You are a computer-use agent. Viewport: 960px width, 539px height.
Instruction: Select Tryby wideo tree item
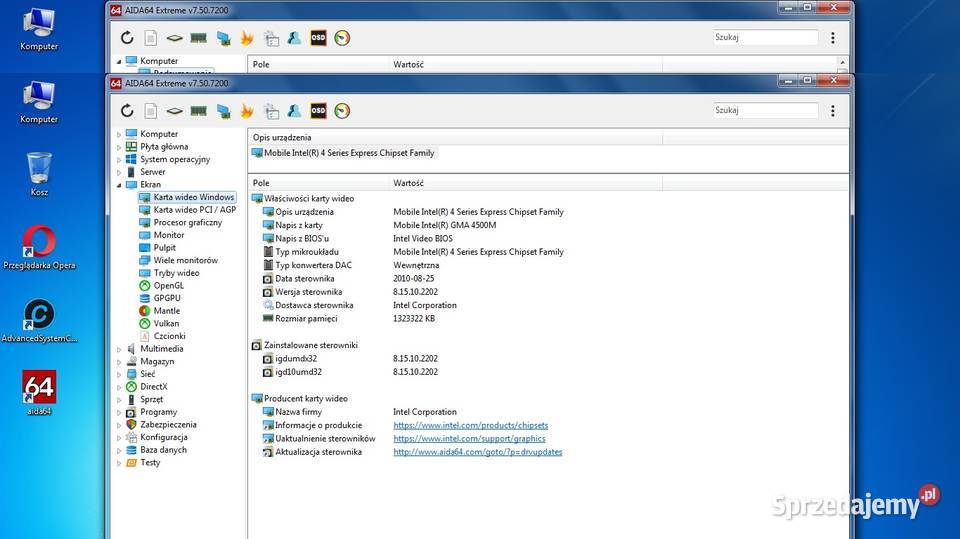point(176,273)
